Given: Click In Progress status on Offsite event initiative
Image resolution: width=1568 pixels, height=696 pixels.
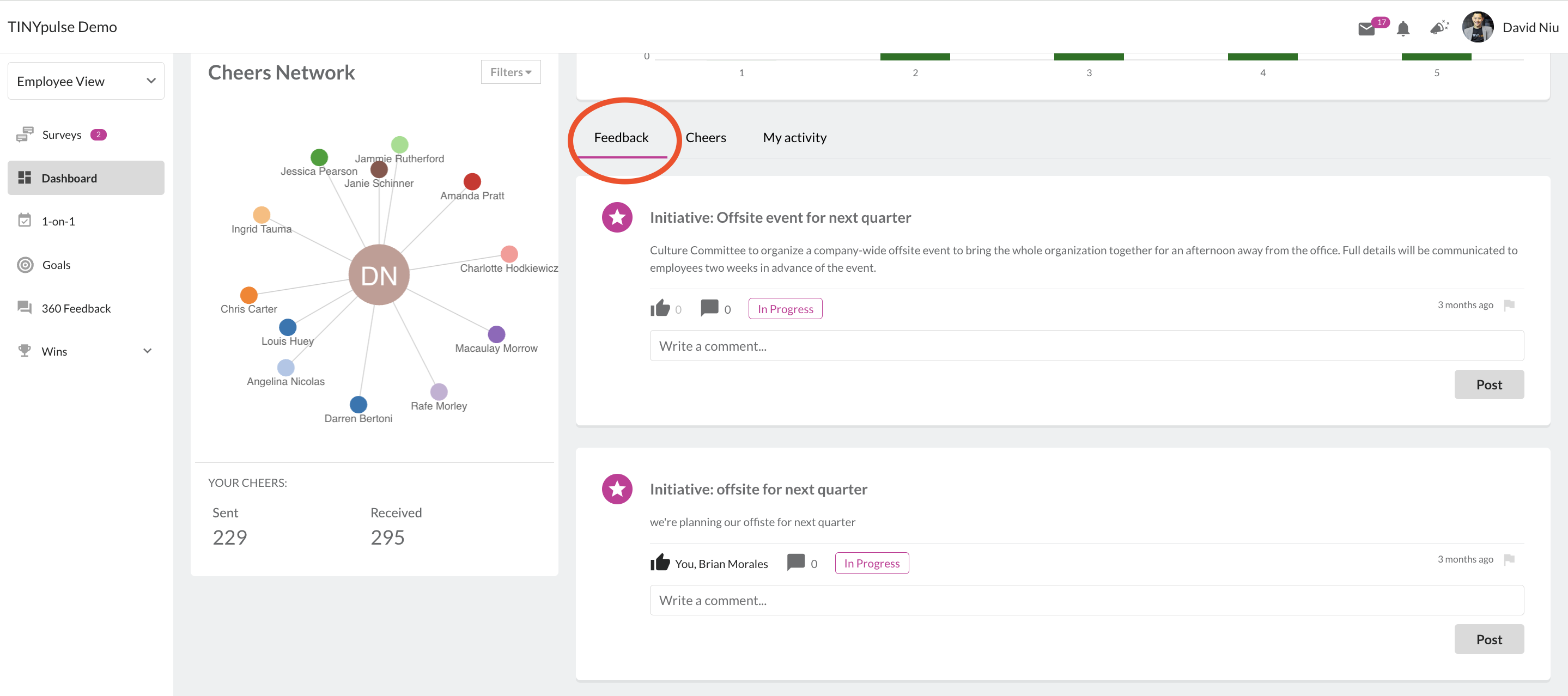Looking at the screenshot, I should pos(785,308).
